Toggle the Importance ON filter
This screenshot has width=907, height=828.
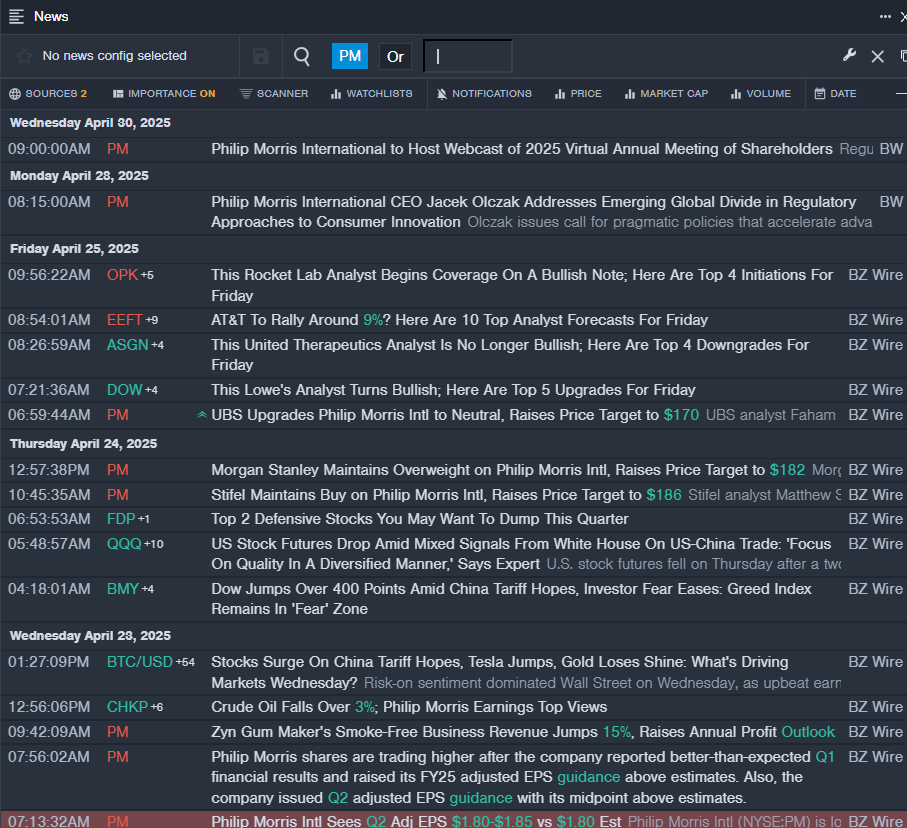click(x=164, y=94)
